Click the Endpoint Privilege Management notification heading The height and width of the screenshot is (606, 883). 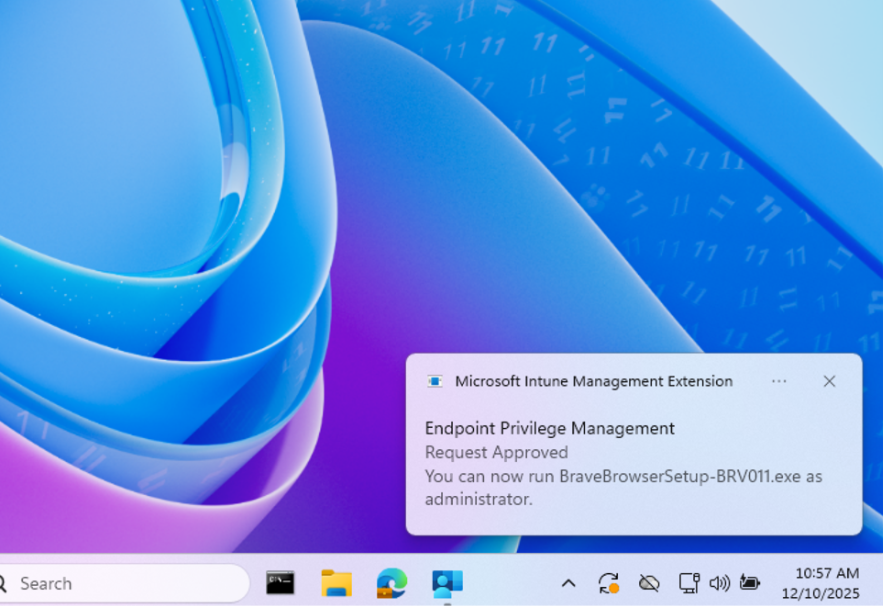pos(549,428)
